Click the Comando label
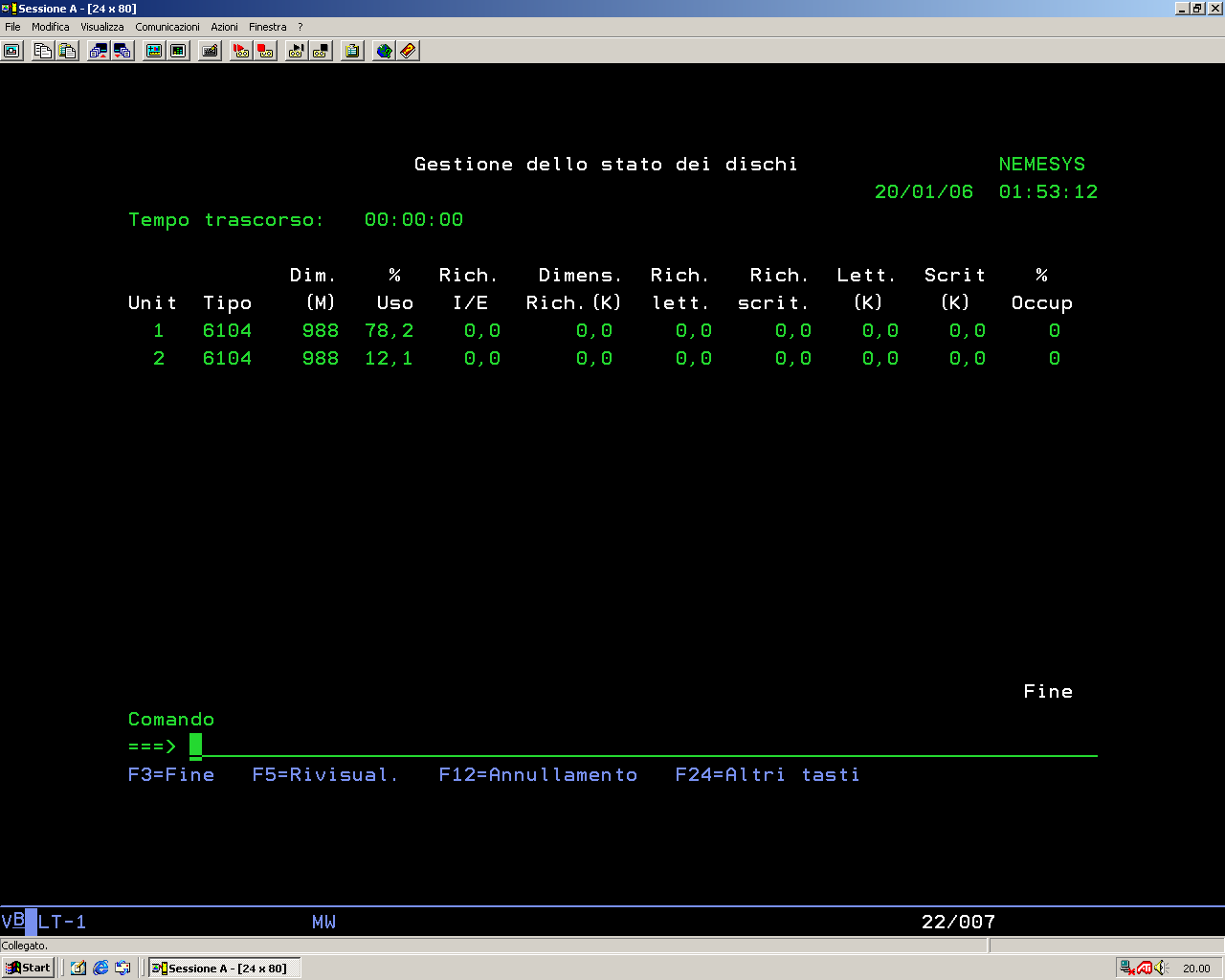Viewport: 1225px width, 980px height. tap(171, 719)
